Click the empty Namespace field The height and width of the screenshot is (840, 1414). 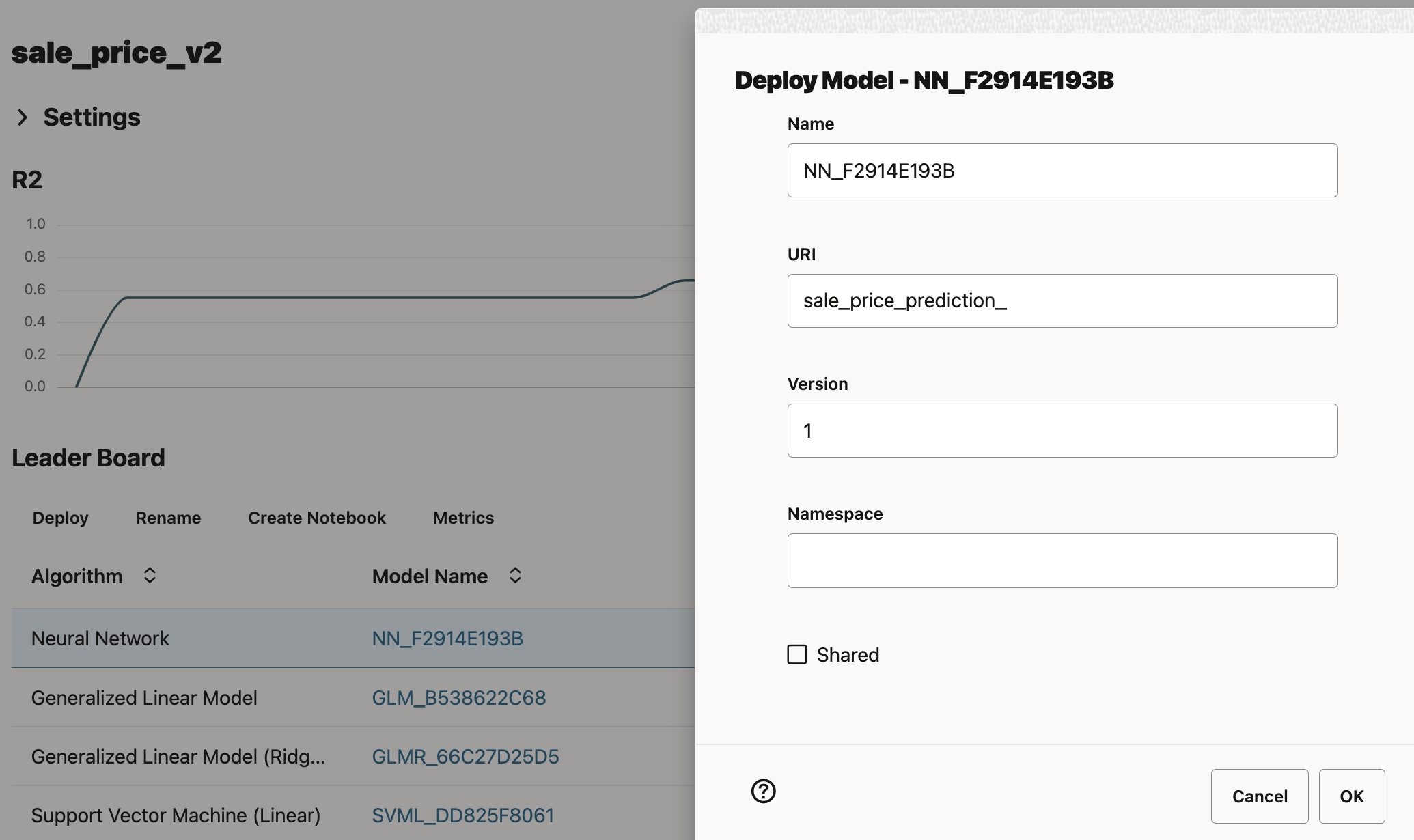click(1062, 561)
